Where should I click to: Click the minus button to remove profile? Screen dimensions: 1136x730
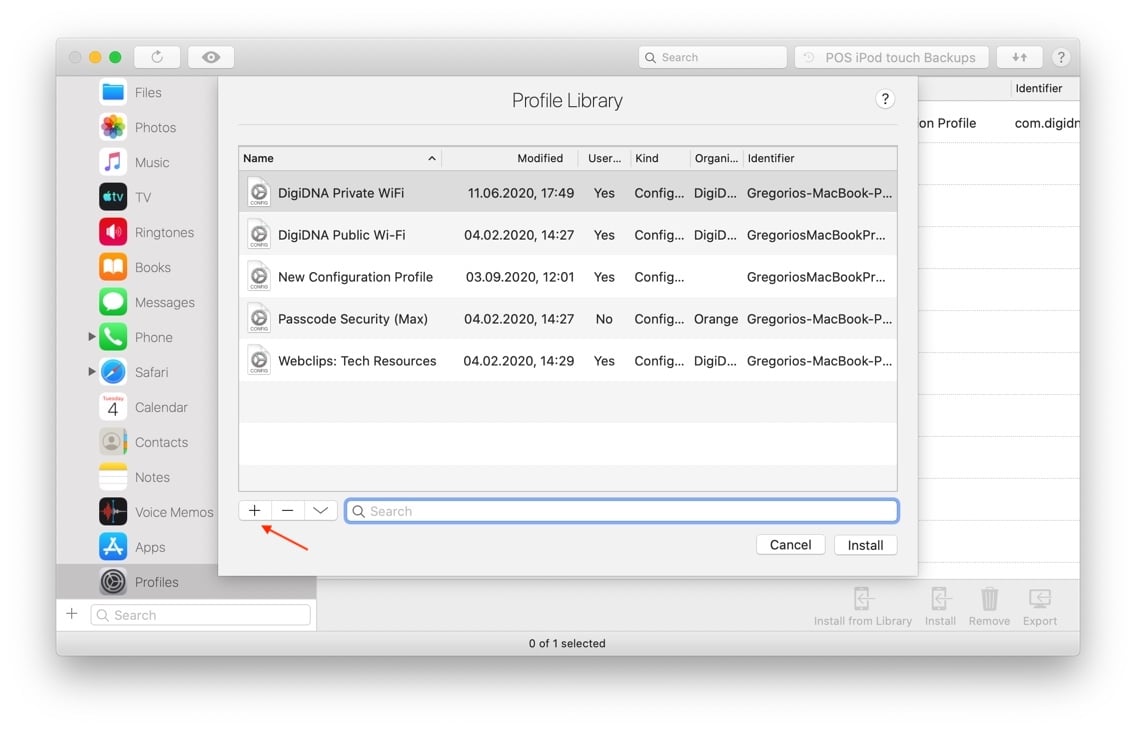pos(288,510)
